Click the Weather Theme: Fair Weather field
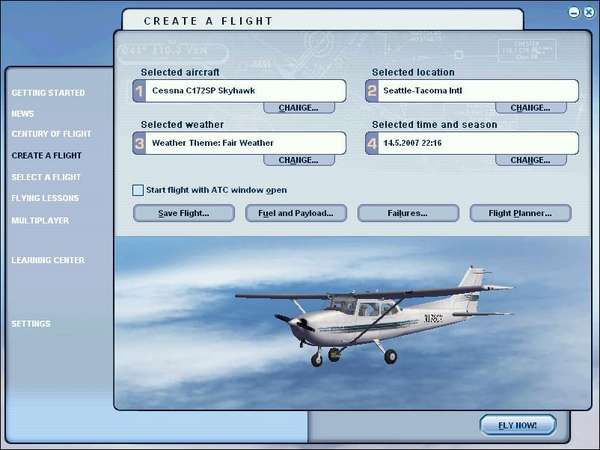The image size is (600, 450). pyautogui.click(x=240, y=143)
